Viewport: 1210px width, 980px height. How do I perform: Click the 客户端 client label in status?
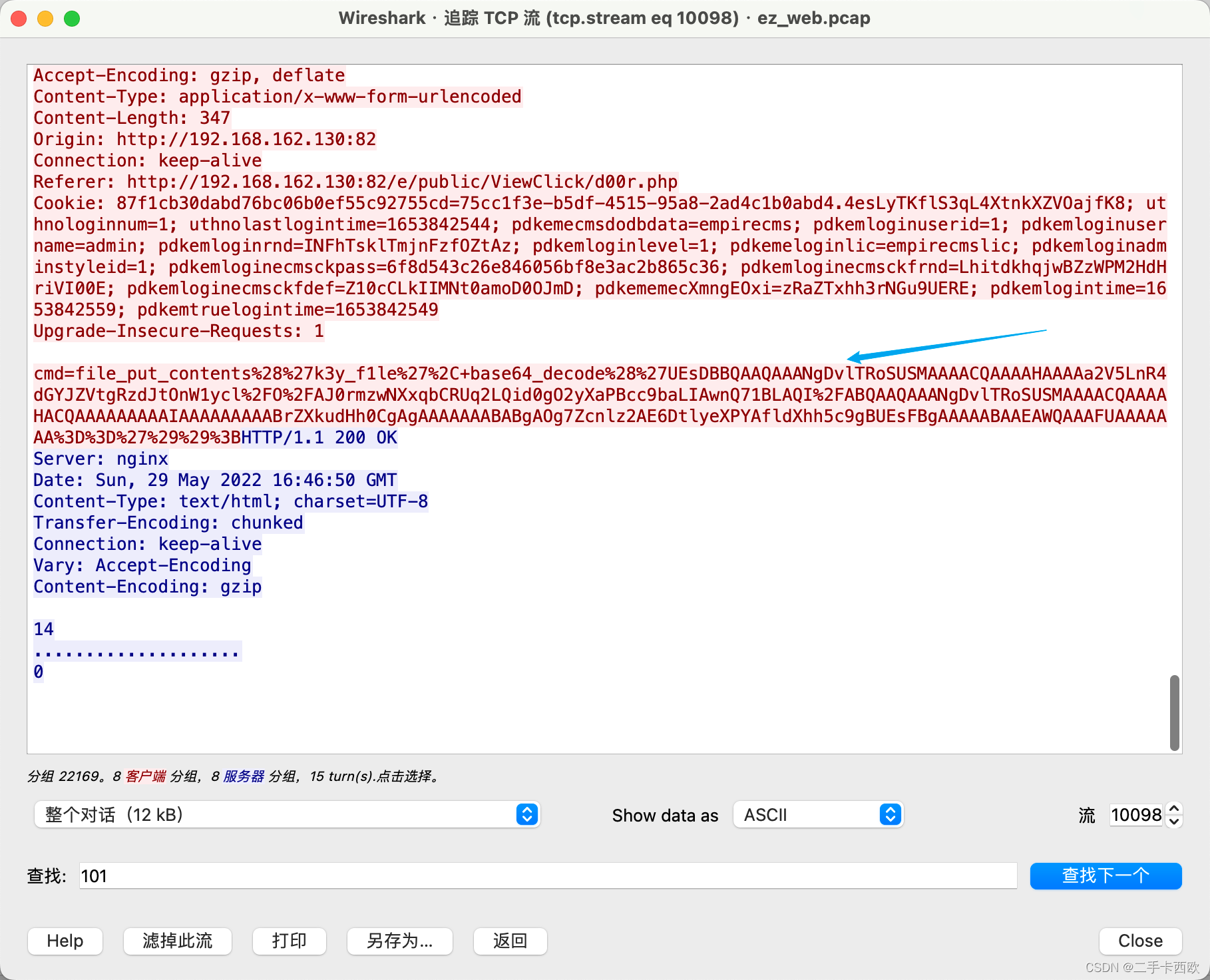click(146, 776)
